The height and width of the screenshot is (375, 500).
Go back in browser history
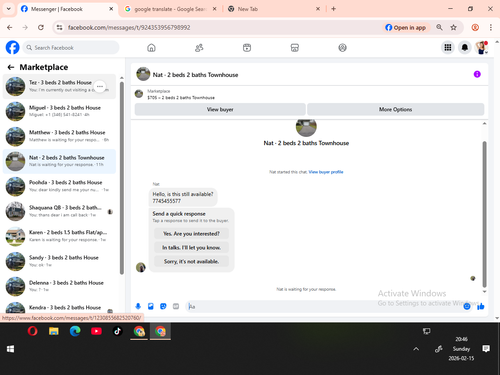pyautogui.click(x=10, y=27)
